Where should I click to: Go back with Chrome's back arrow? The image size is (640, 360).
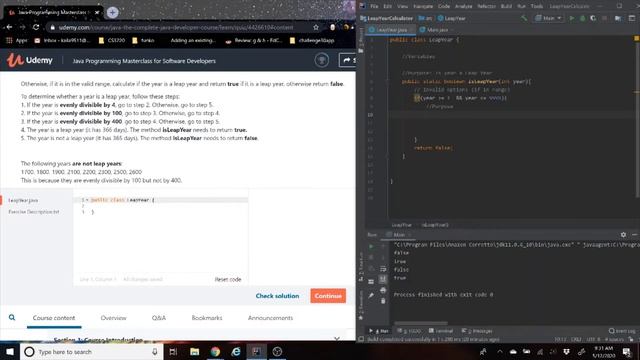pyautogui.click(x=9, y=27)
